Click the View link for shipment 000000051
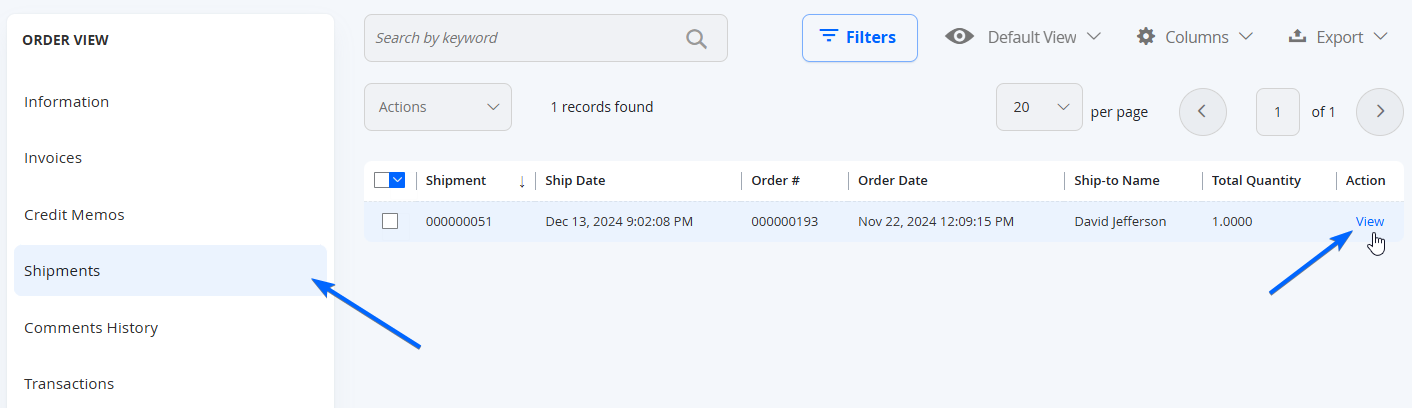The image size is (1412, 408). pyautogui.click(x=1369, y=221)
